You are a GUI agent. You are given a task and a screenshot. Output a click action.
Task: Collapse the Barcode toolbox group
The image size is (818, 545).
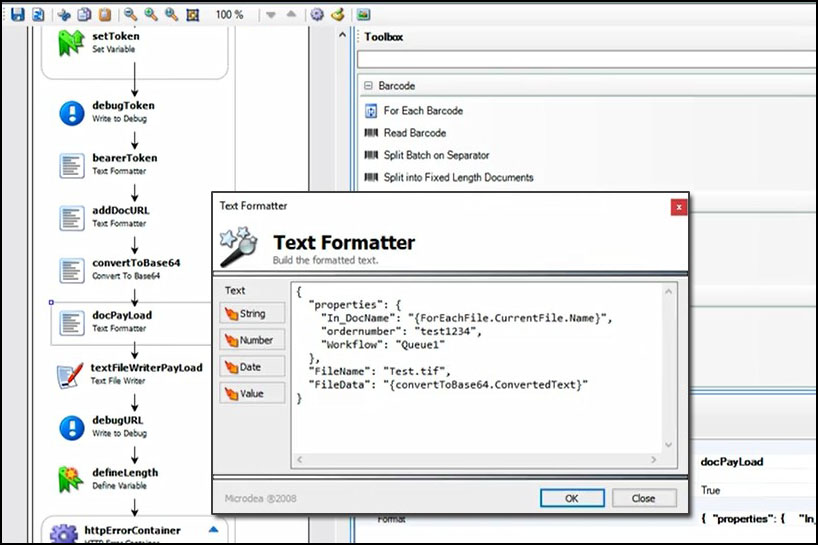click(x=368, y=86)
